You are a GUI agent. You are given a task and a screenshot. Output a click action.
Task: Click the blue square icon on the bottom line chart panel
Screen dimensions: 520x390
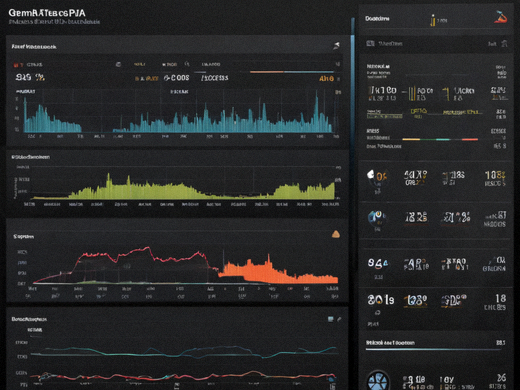330,319
